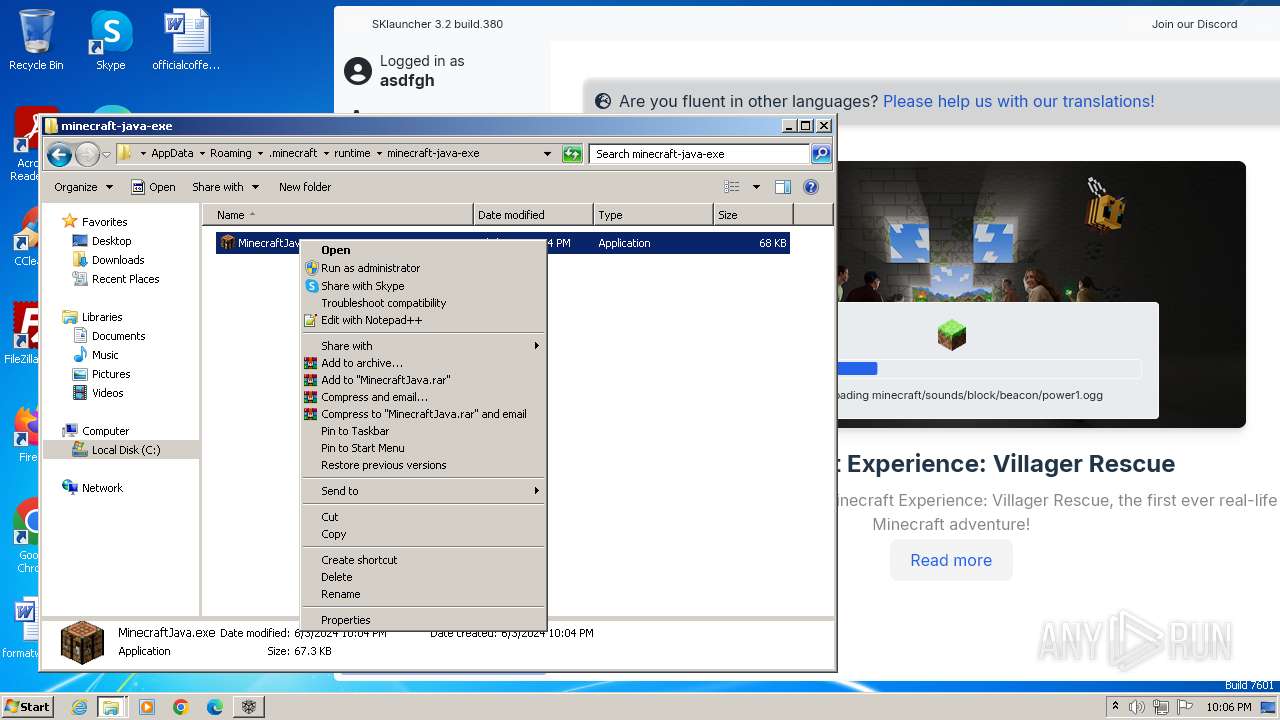The height and width of the screenshot is (720, 1280).
Task: Expand the address bar history dropdown
Action: pos(547,154)
